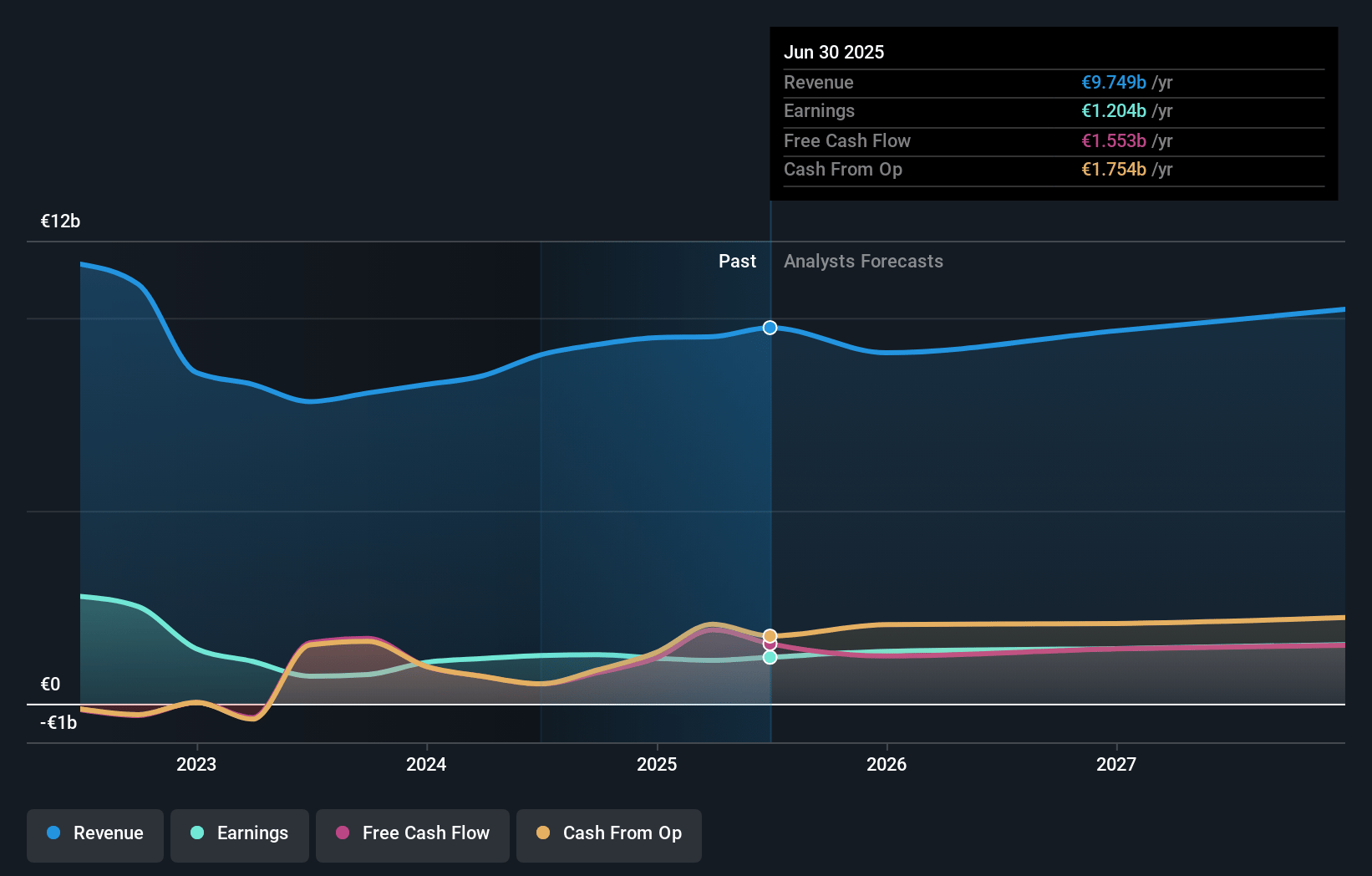This screenshot has height=876, width=1372.
Task: Click the €1.553b free cash flow value
Action: tap(1114, 141)
